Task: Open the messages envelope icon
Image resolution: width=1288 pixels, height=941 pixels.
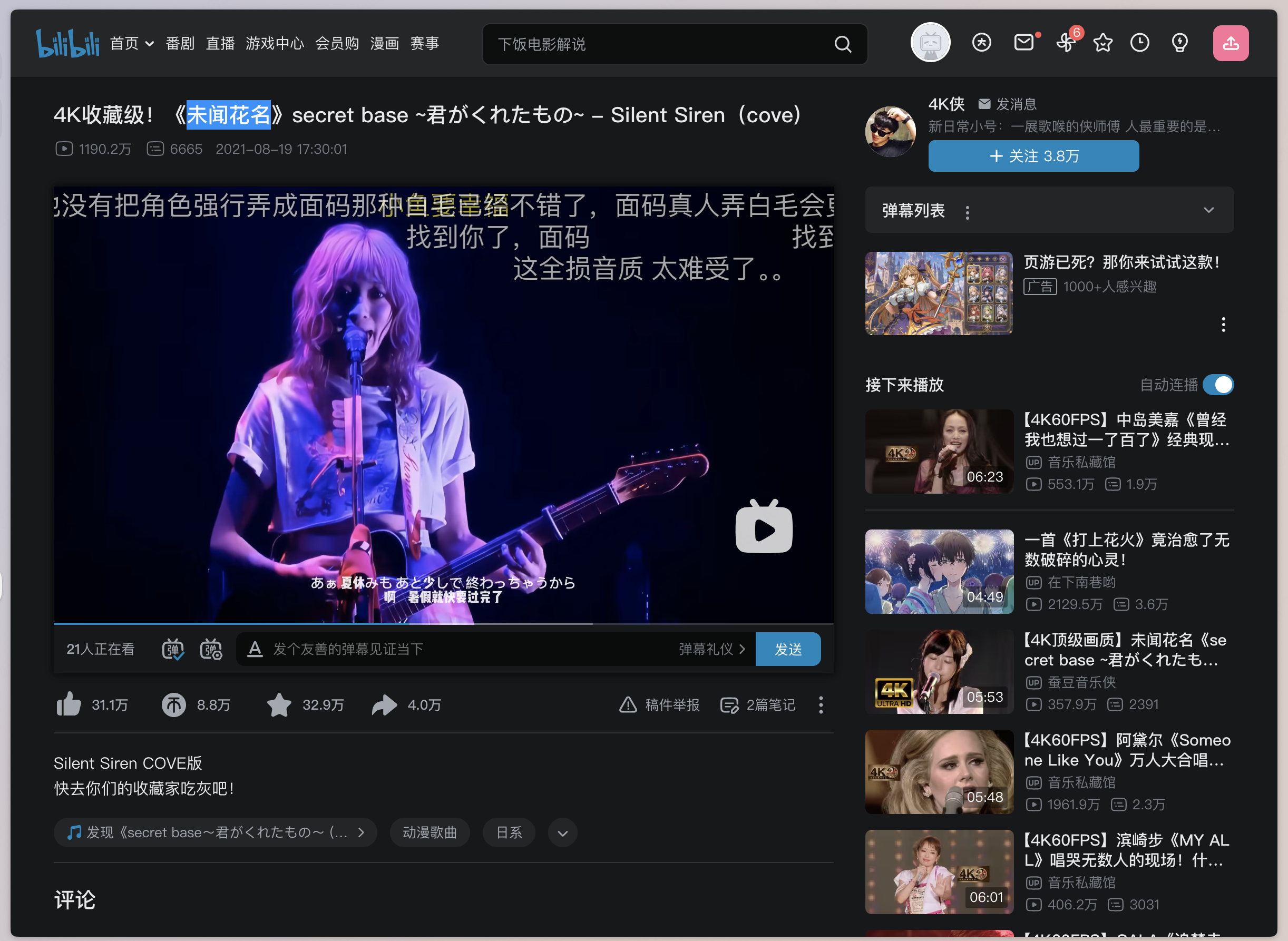Action: 1024,42
